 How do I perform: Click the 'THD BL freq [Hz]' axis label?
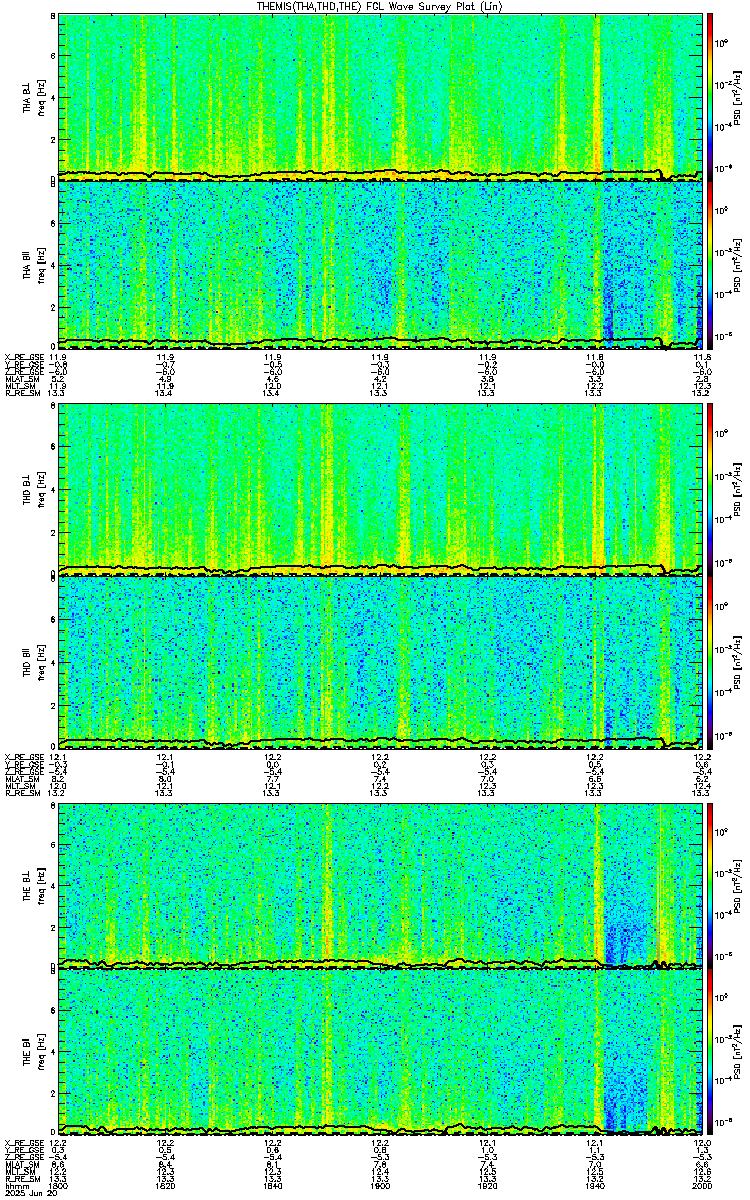[x=33, y=490]
